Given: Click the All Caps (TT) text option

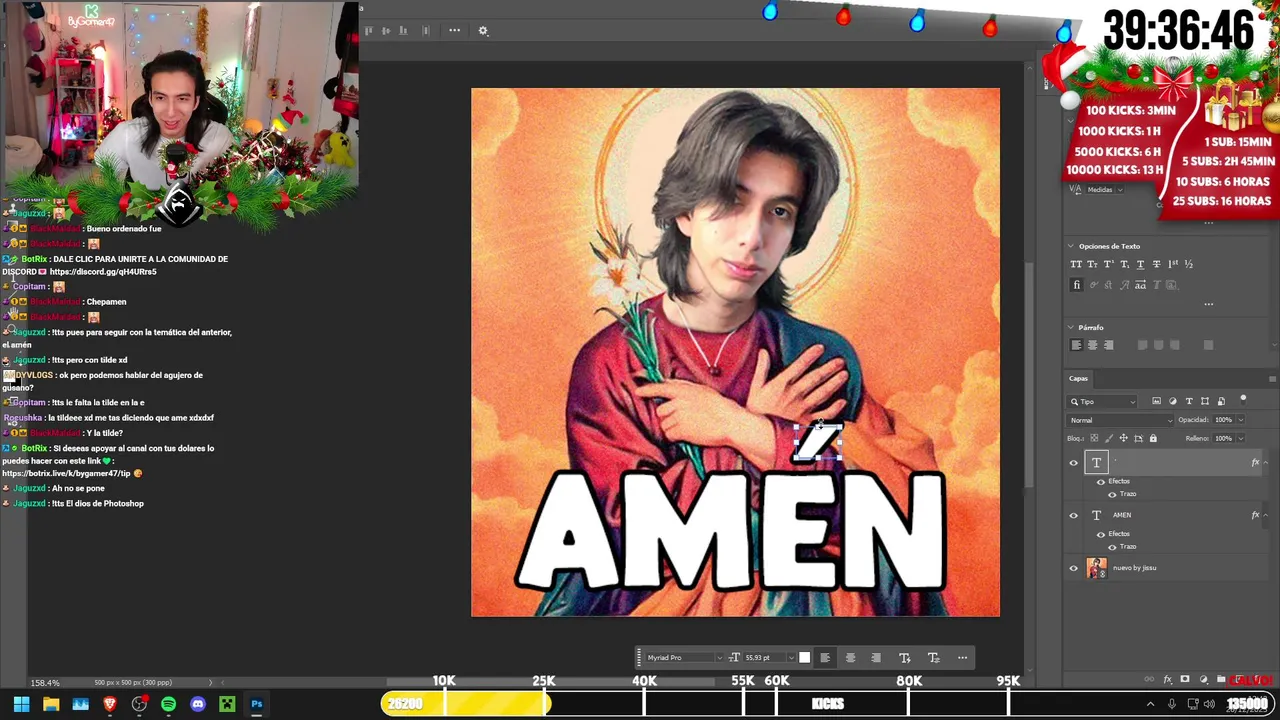Looking at the screenshot, I should [x=1076, y=264].
